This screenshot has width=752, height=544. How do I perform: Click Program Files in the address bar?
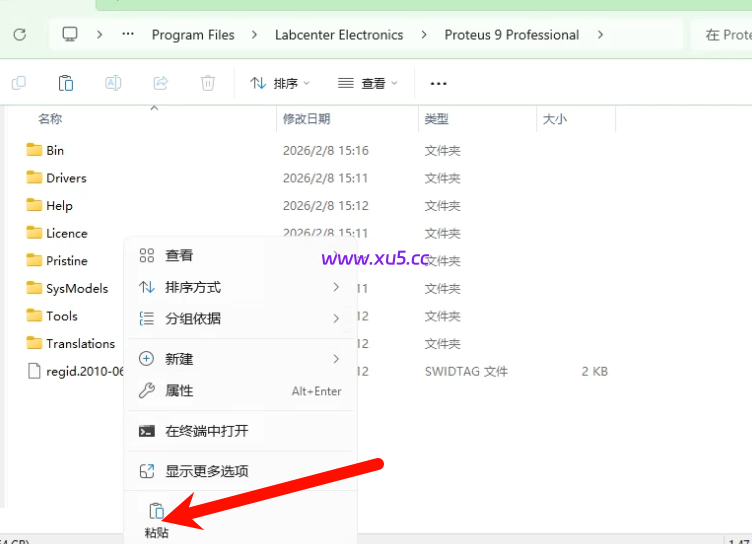tap(193, 35)
